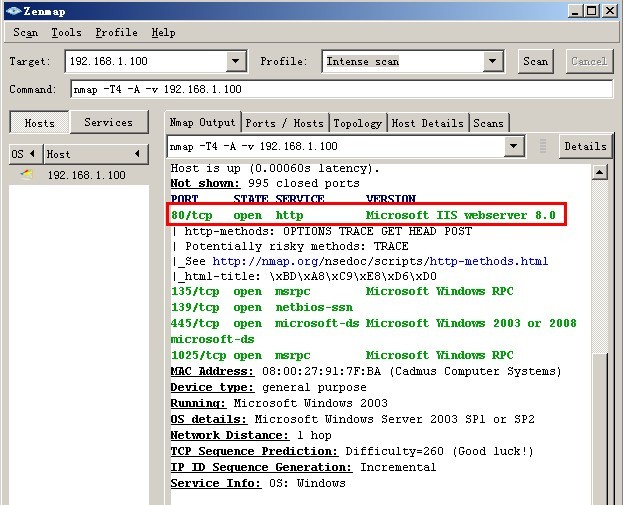Switch to the Host Details tab
Viewport: 623px width, 505px height.
pos(428,123)
